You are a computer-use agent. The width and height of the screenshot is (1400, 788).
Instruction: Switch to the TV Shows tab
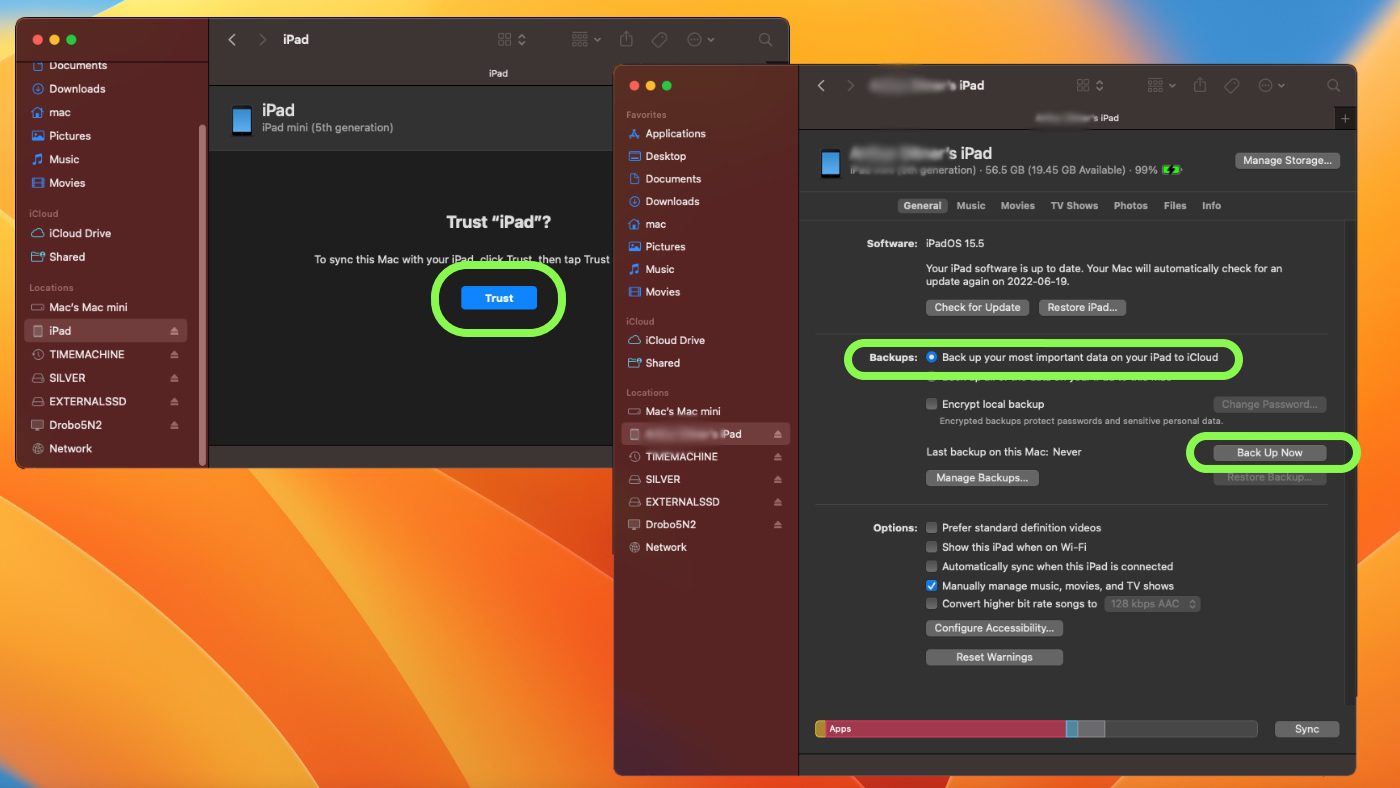point(1074,206)
